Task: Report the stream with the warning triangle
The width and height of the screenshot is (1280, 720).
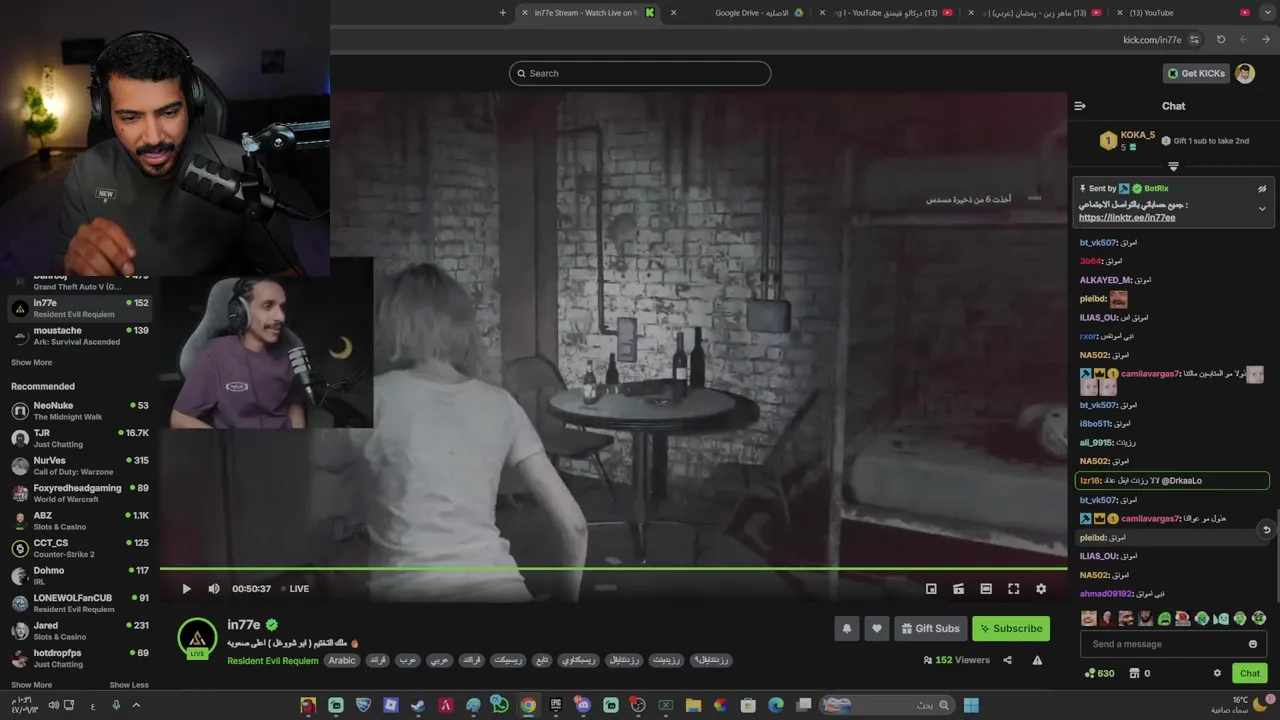Action: 1037,660
